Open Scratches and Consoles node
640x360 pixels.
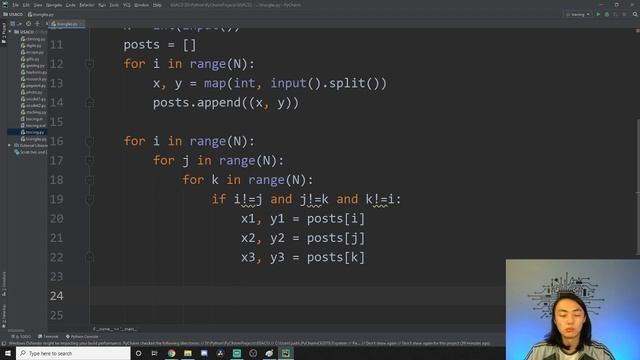(31, 152)
